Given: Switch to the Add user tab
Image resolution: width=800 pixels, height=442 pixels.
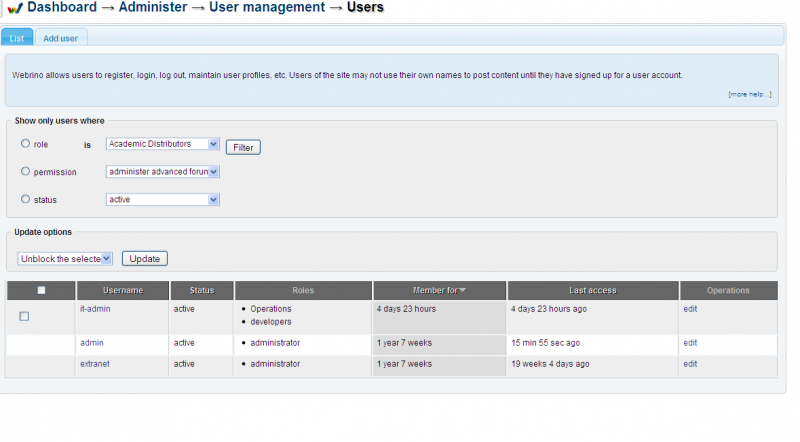Looking at the screenshot, I should (60, 38).
